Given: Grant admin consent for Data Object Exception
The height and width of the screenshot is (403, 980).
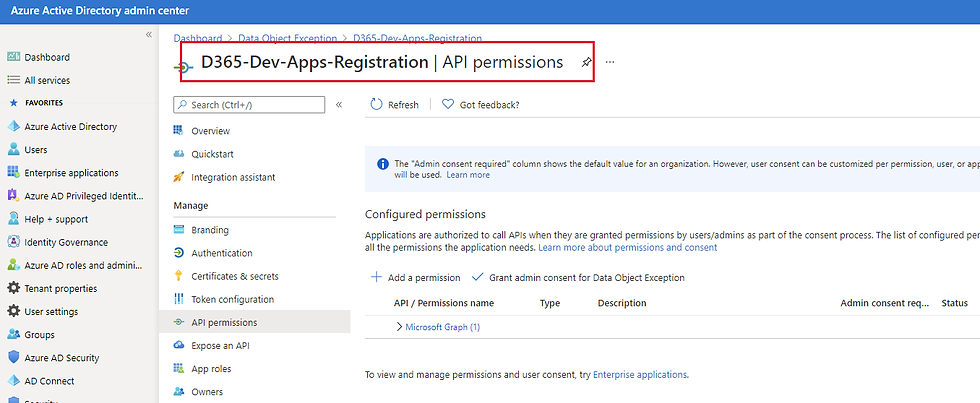Looking at the screenshot, I should coord(578,277).
